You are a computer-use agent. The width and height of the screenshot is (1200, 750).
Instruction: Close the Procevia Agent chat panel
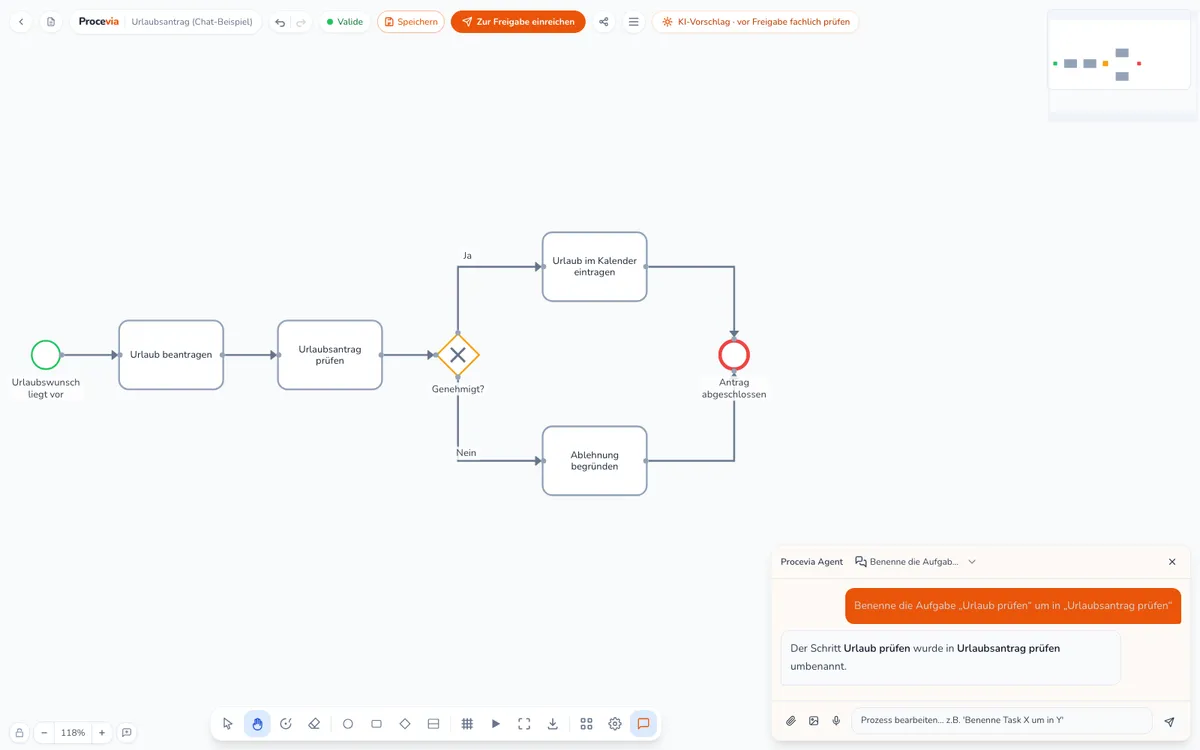pos(1172,562)
